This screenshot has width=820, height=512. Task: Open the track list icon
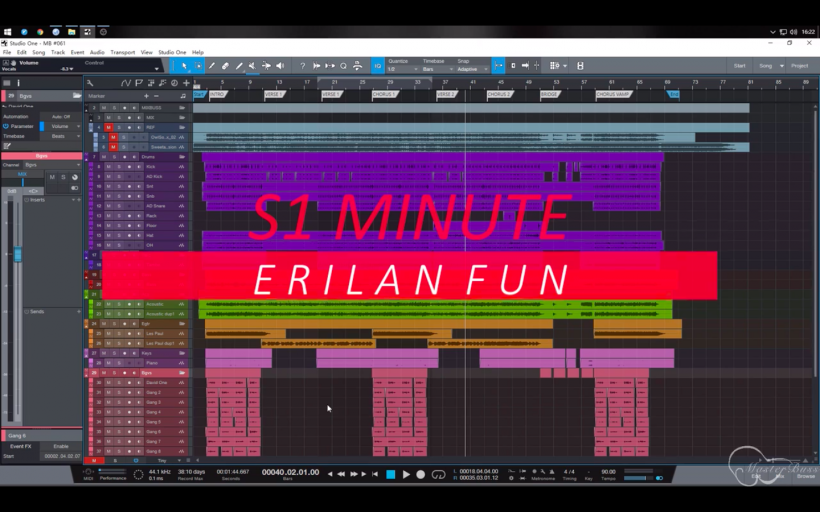point(7,83)
